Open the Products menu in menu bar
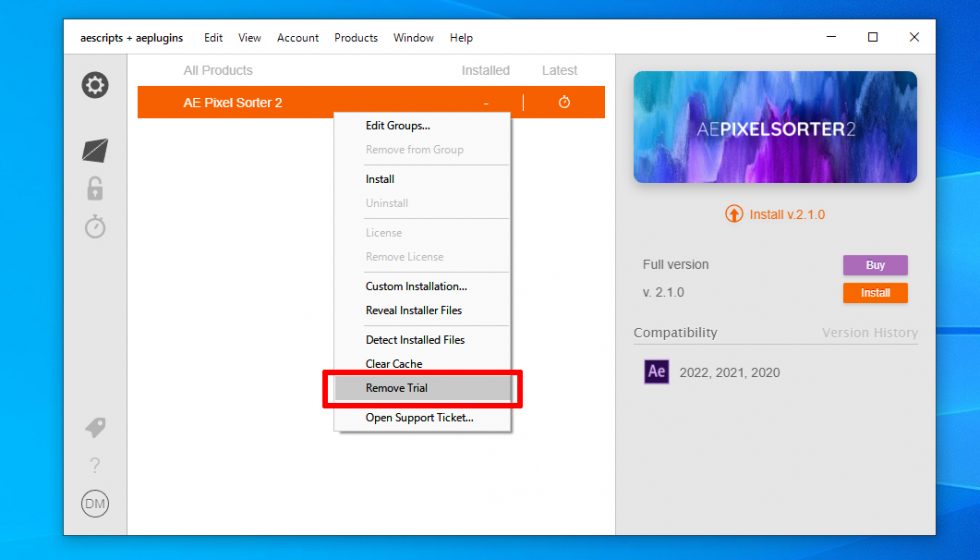This screenshot has height=560, width=980. click(x=356, y=38)
